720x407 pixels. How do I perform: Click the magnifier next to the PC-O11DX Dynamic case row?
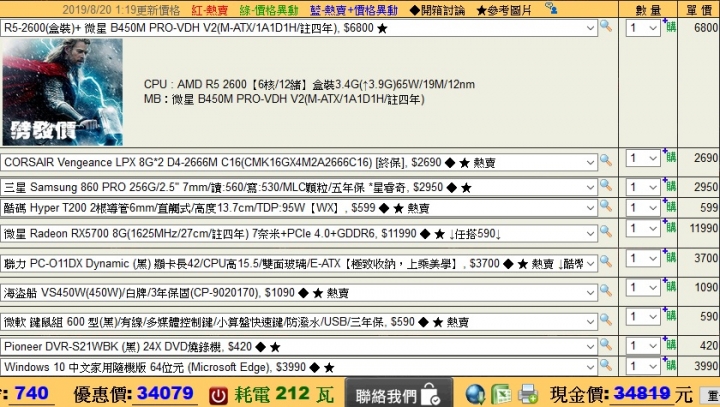(x=606, y=261)
